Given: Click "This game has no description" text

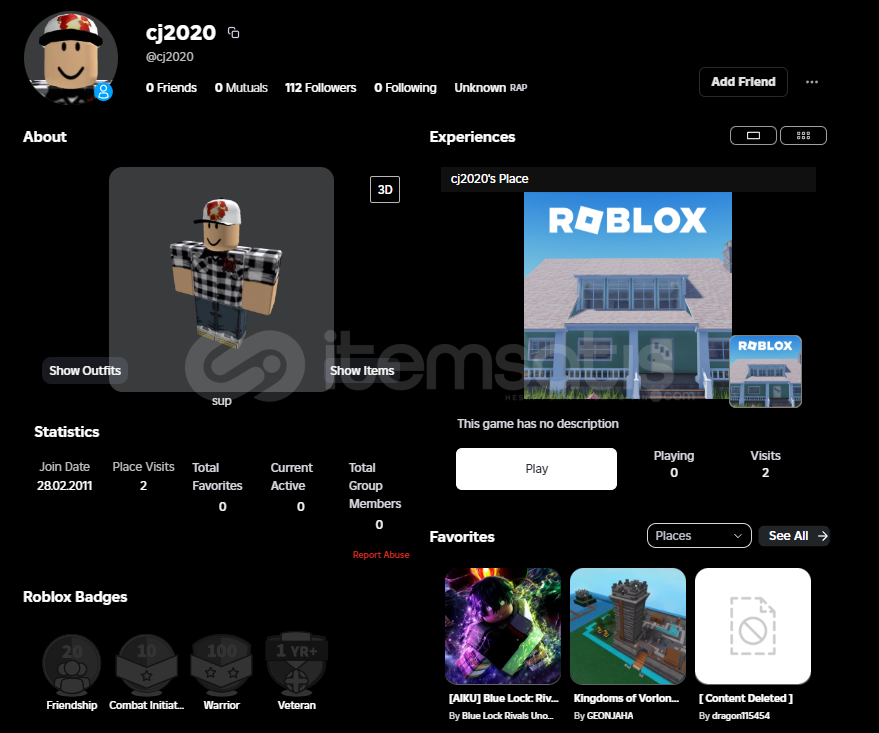Looking at the screenshot, I should click(x=538, y=424).
